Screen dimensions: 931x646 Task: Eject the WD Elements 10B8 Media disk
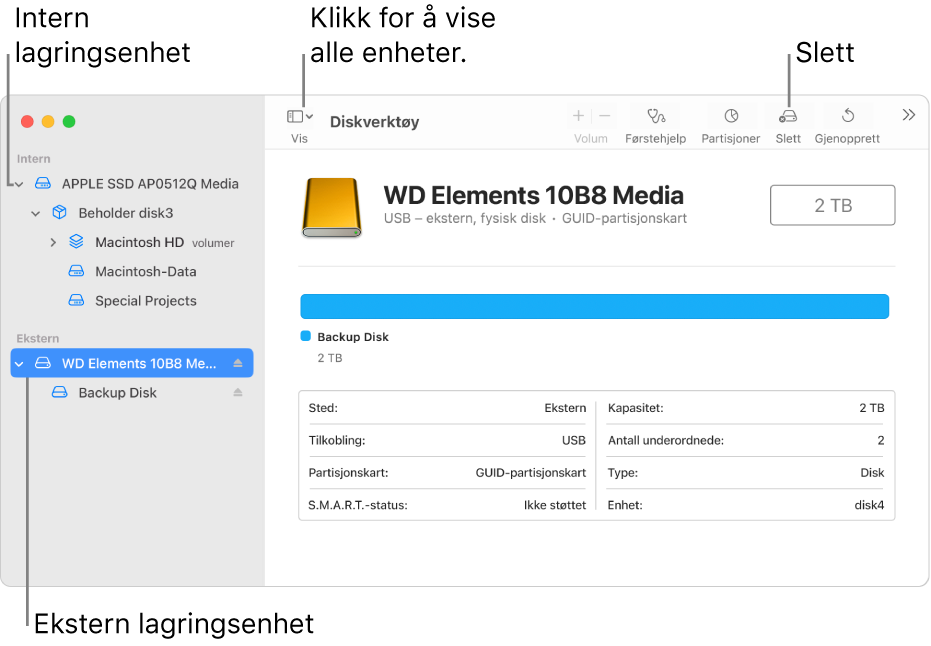238,363
